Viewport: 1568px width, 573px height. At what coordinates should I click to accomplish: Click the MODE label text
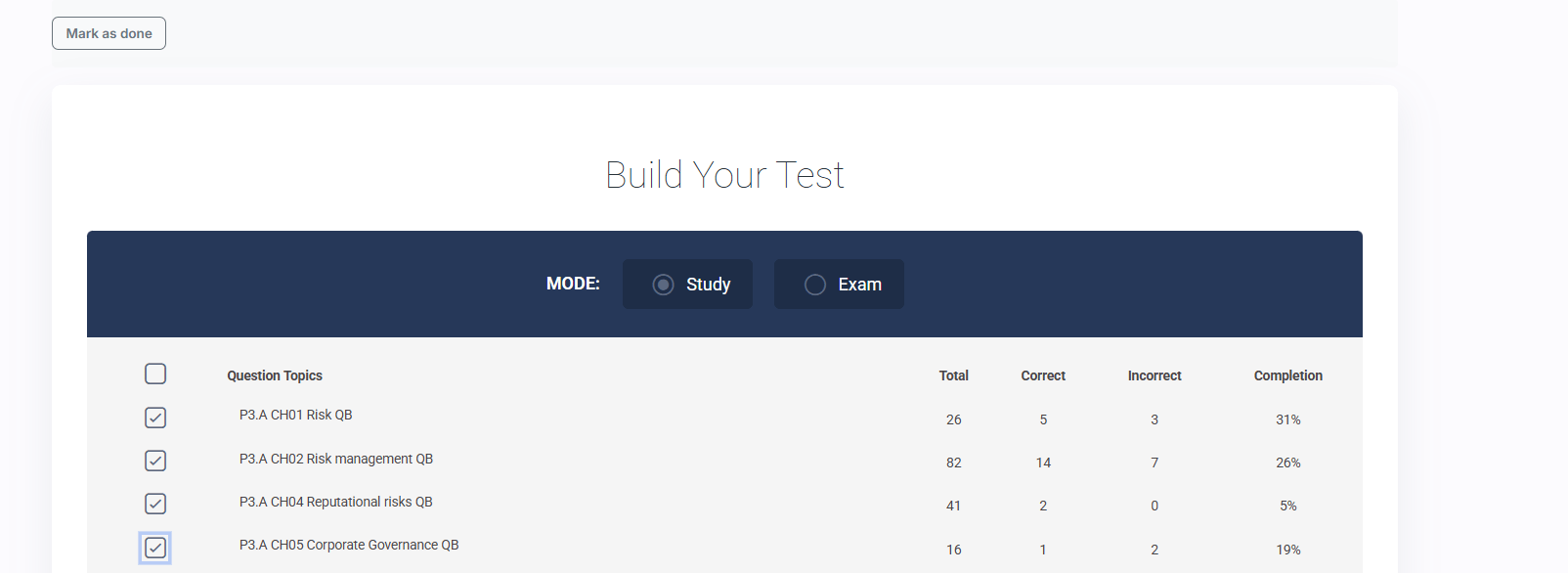(x=573, y=284)
